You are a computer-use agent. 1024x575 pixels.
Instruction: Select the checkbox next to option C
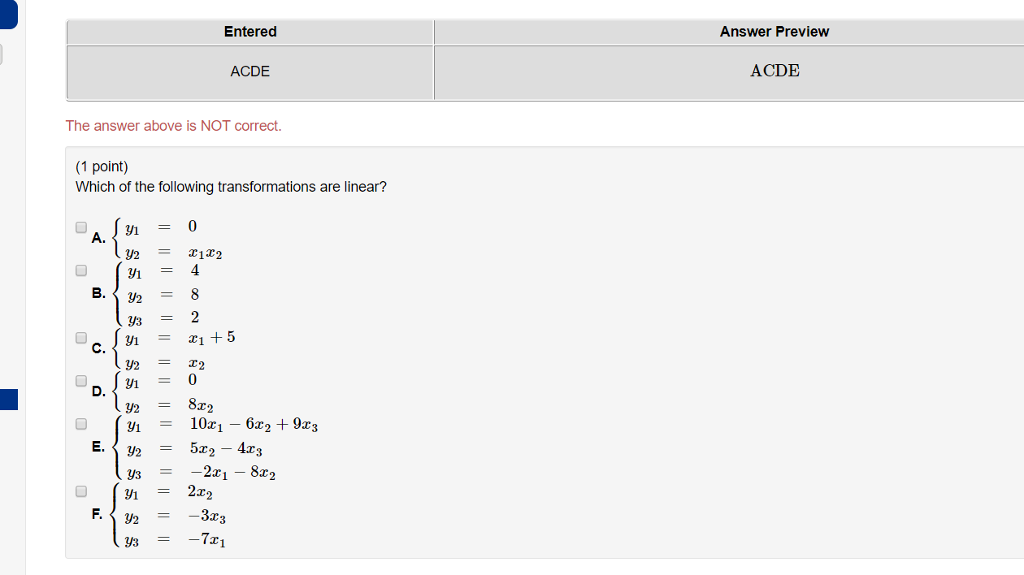[x=81, y=338]
